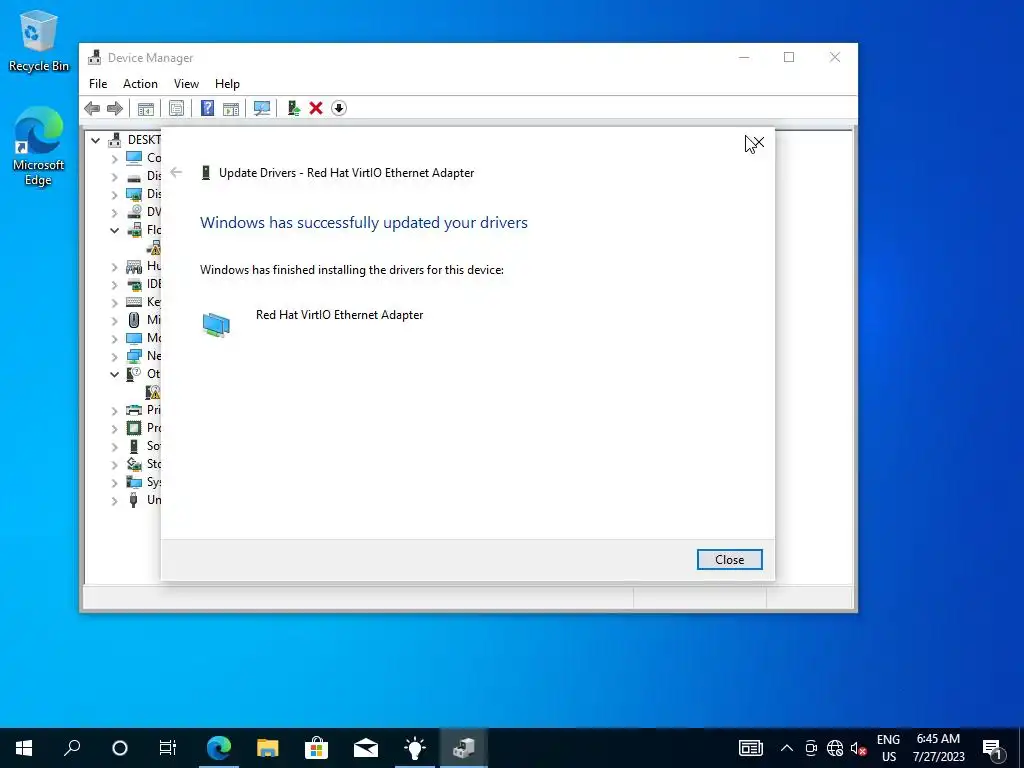Select the Display adapters category icon
The image size is (1024, 768).
(x=134, y=194)
